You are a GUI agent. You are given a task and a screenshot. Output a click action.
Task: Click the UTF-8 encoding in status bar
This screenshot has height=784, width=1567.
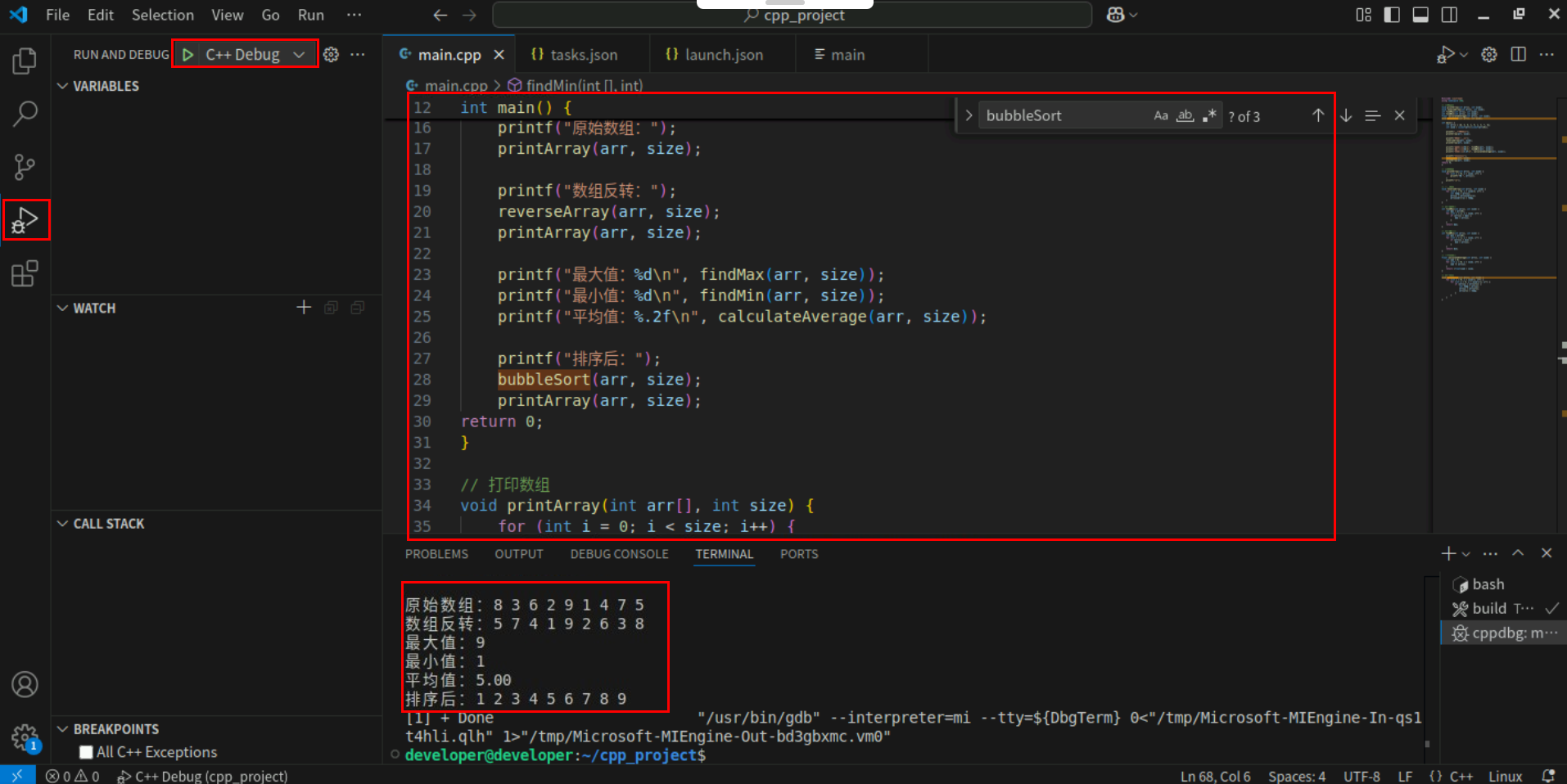pyautogui.click(x=1361, y=776)
